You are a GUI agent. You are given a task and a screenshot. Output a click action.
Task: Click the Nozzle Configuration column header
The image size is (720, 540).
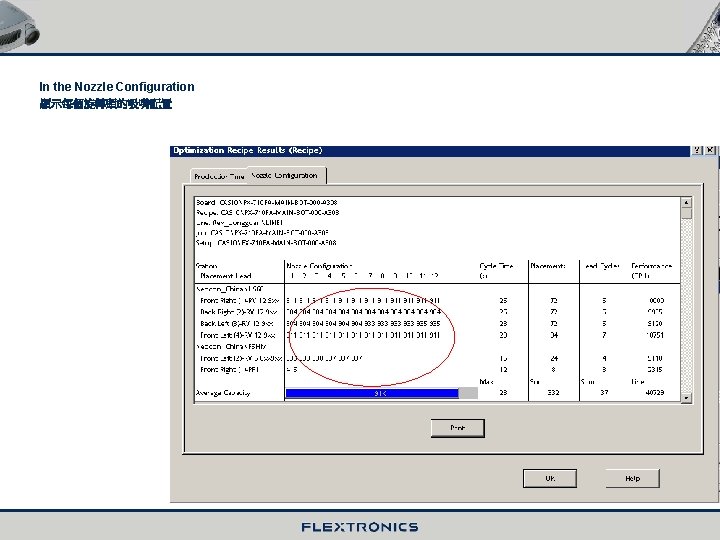319,266
